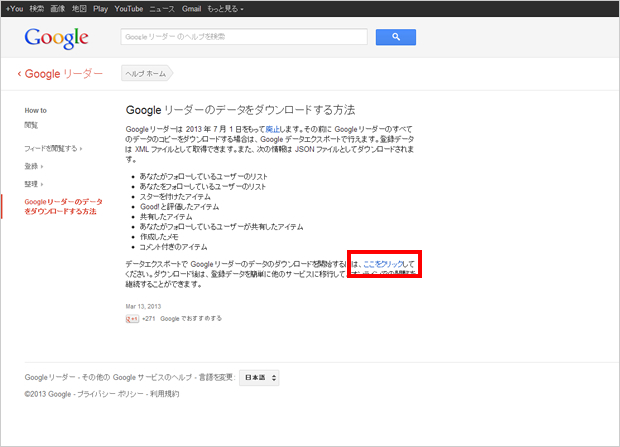Open the +You link in top bar
The width and height of the screenshot is (620, 447).
point(15,9)
